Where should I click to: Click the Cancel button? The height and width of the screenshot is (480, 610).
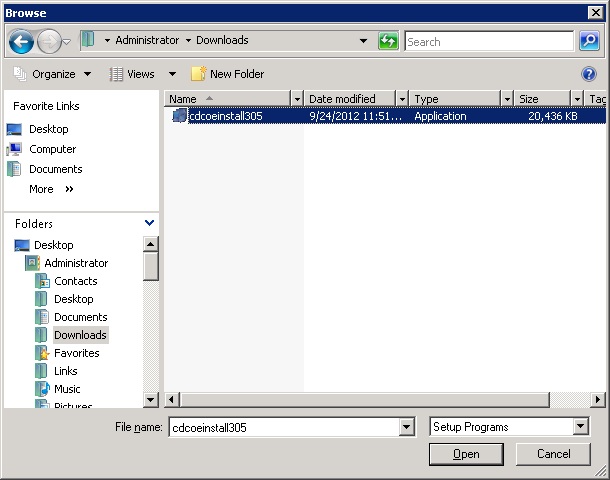(553, 454)
